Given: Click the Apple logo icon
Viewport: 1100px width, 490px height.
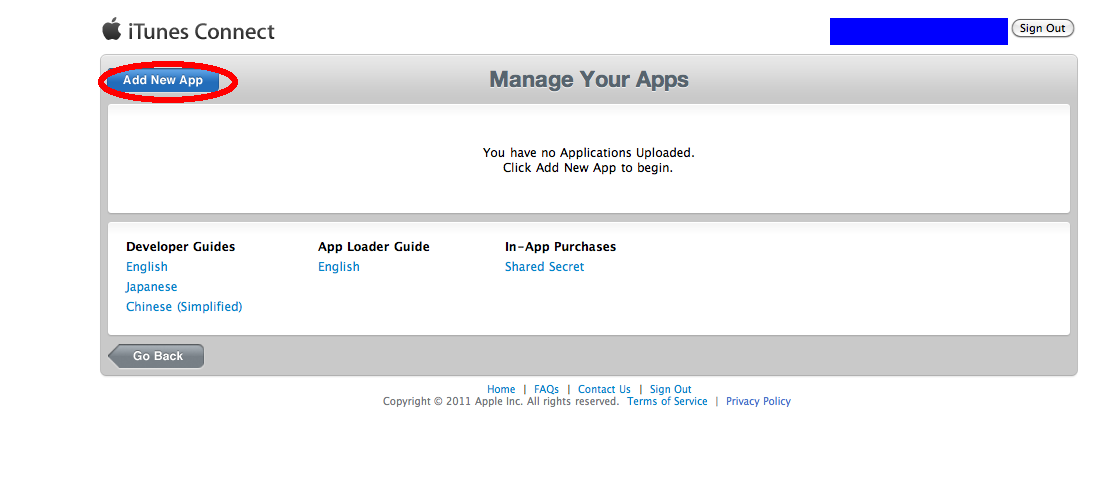Looking at the screenshot, I should coord(112,30).
